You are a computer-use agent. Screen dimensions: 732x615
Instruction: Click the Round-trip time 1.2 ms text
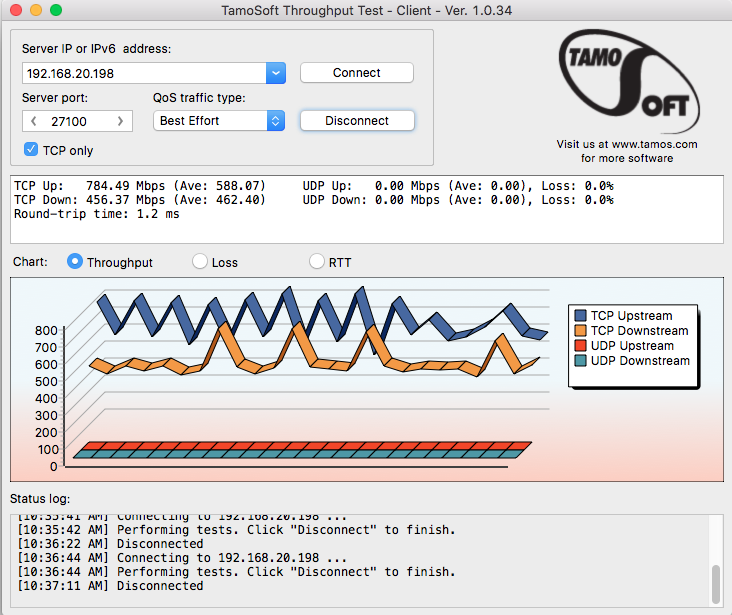click(x=97, y=214)
